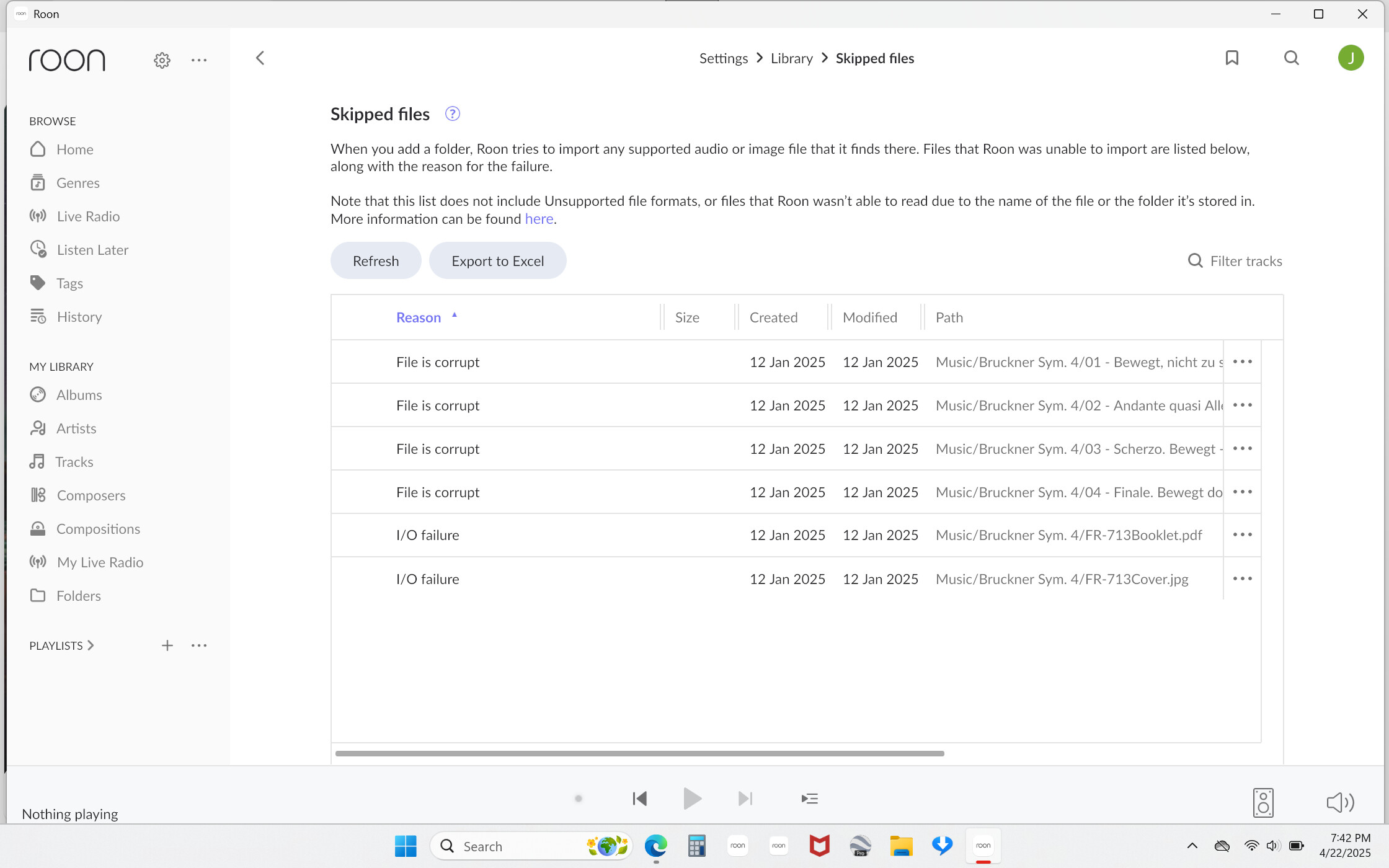Follow the 'here' information link
Viewport: 1389px width, 868px height.
539,219
